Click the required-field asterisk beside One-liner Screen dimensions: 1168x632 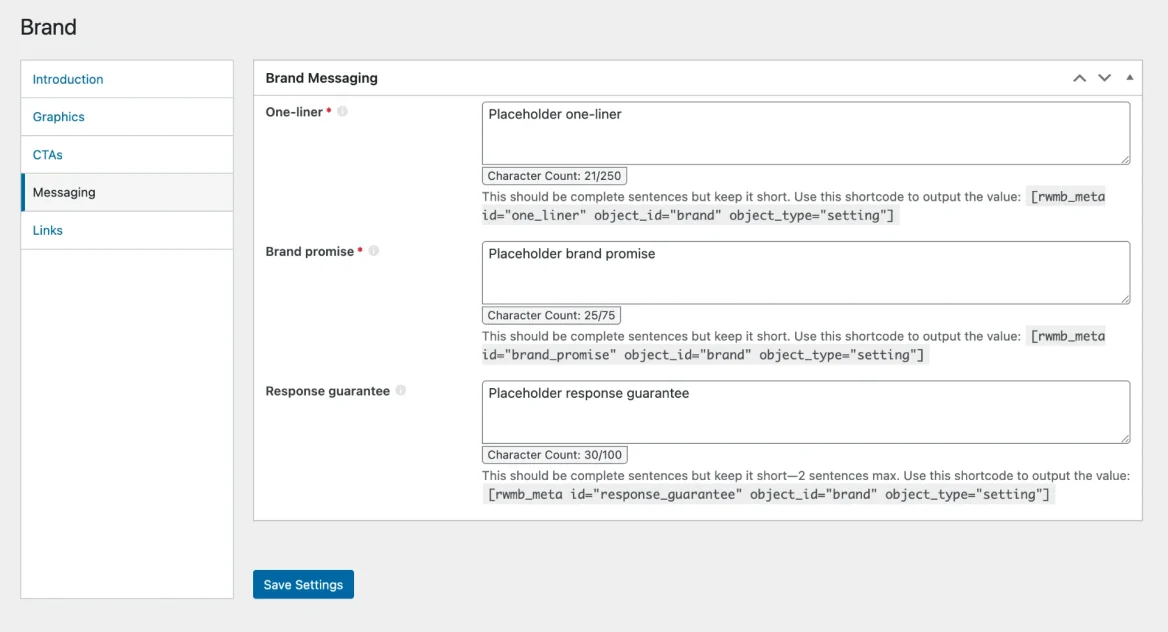click(x=330, y=111)
